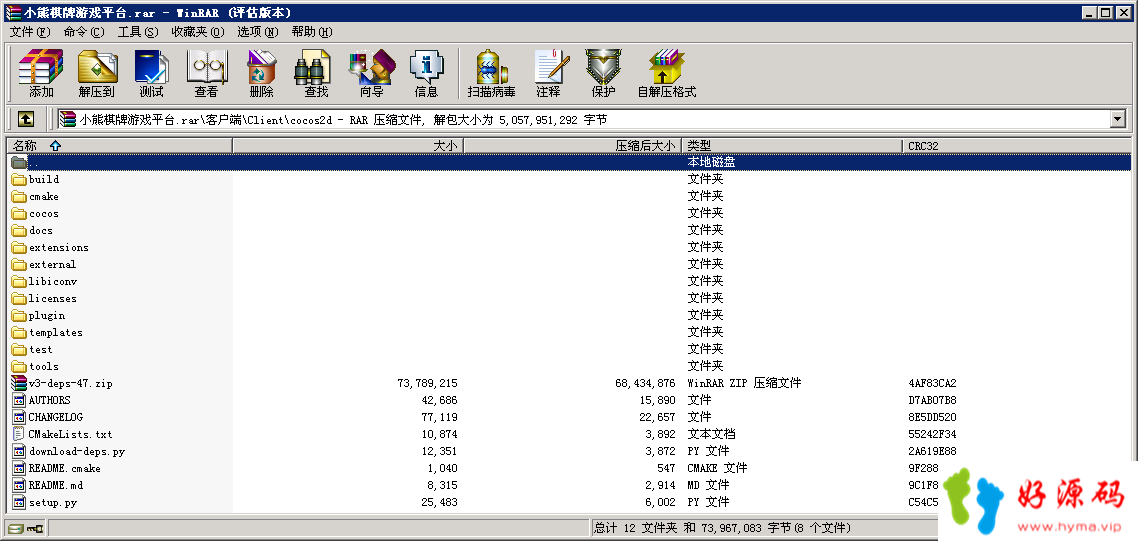Click the key icon in status bar
The height and width of the screenshot is (541, 1138).
coord(36,528)
